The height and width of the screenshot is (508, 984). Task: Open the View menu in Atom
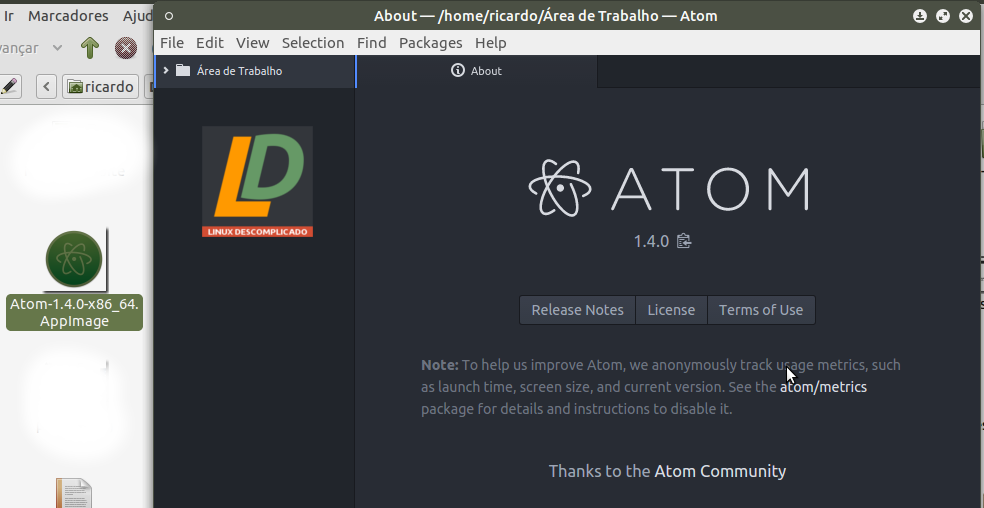click(x=252, y=43)
